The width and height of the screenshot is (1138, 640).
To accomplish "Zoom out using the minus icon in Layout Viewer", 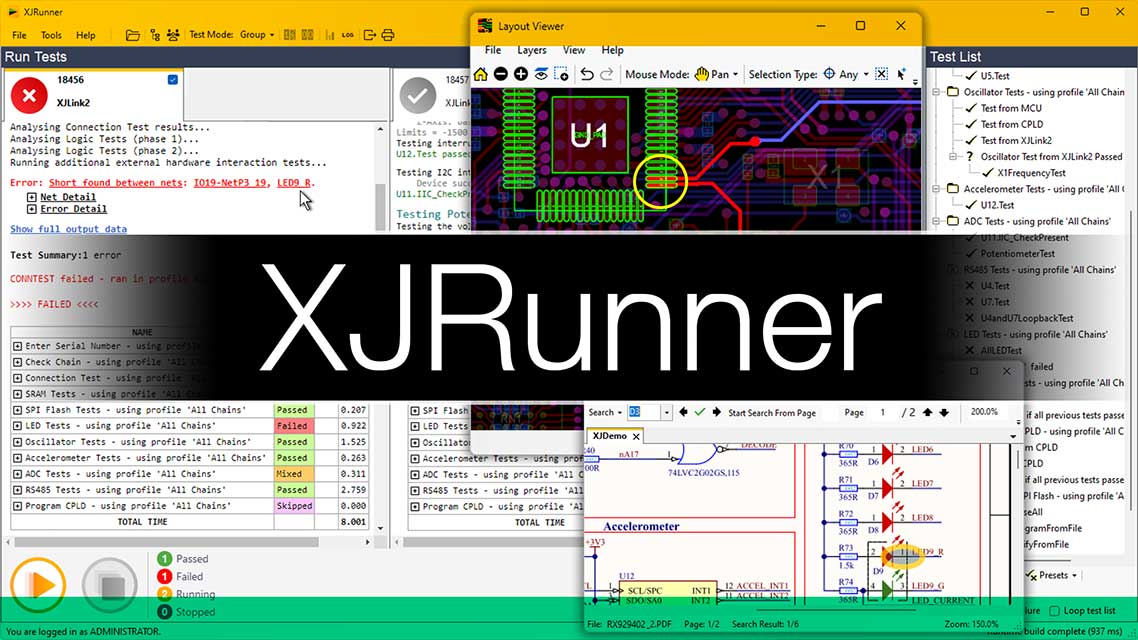I will pyautogui.click(x=501, y=74).
